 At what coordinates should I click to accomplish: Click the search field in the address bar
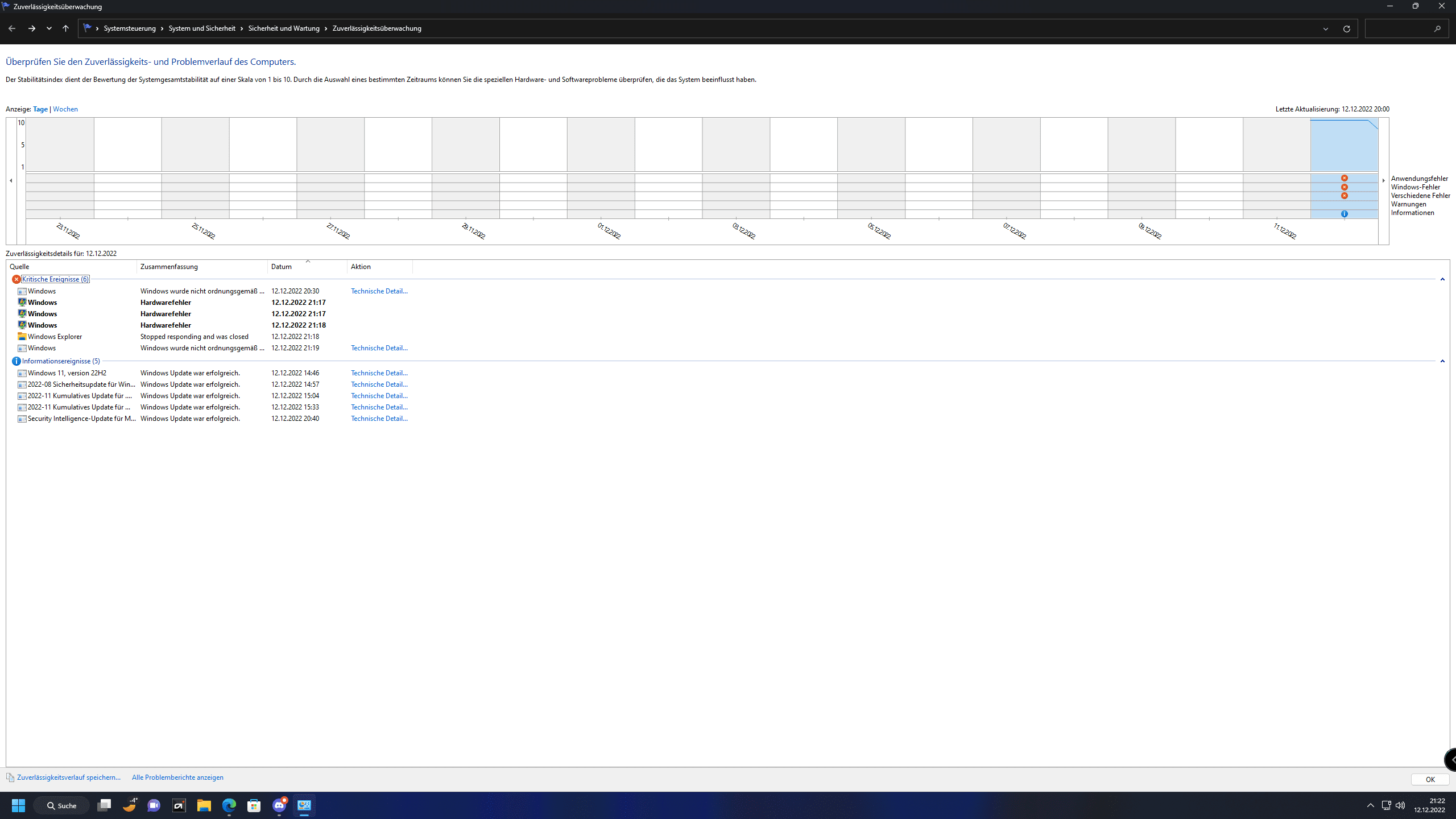tap(1399, 28)
